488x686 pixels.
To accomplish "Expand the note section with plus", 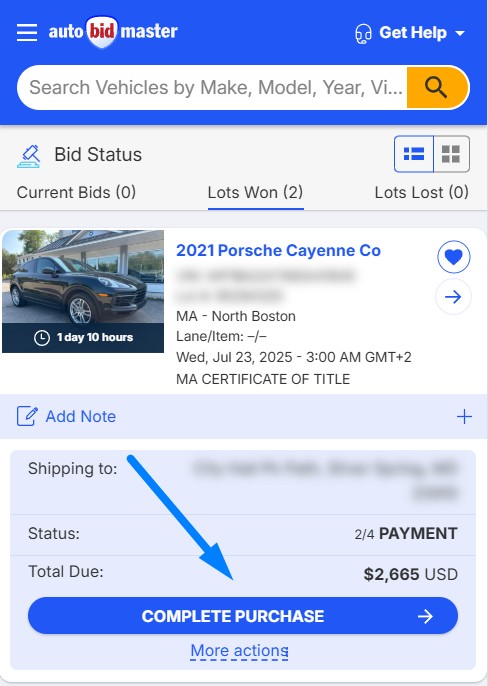I will tap(464, 416).
